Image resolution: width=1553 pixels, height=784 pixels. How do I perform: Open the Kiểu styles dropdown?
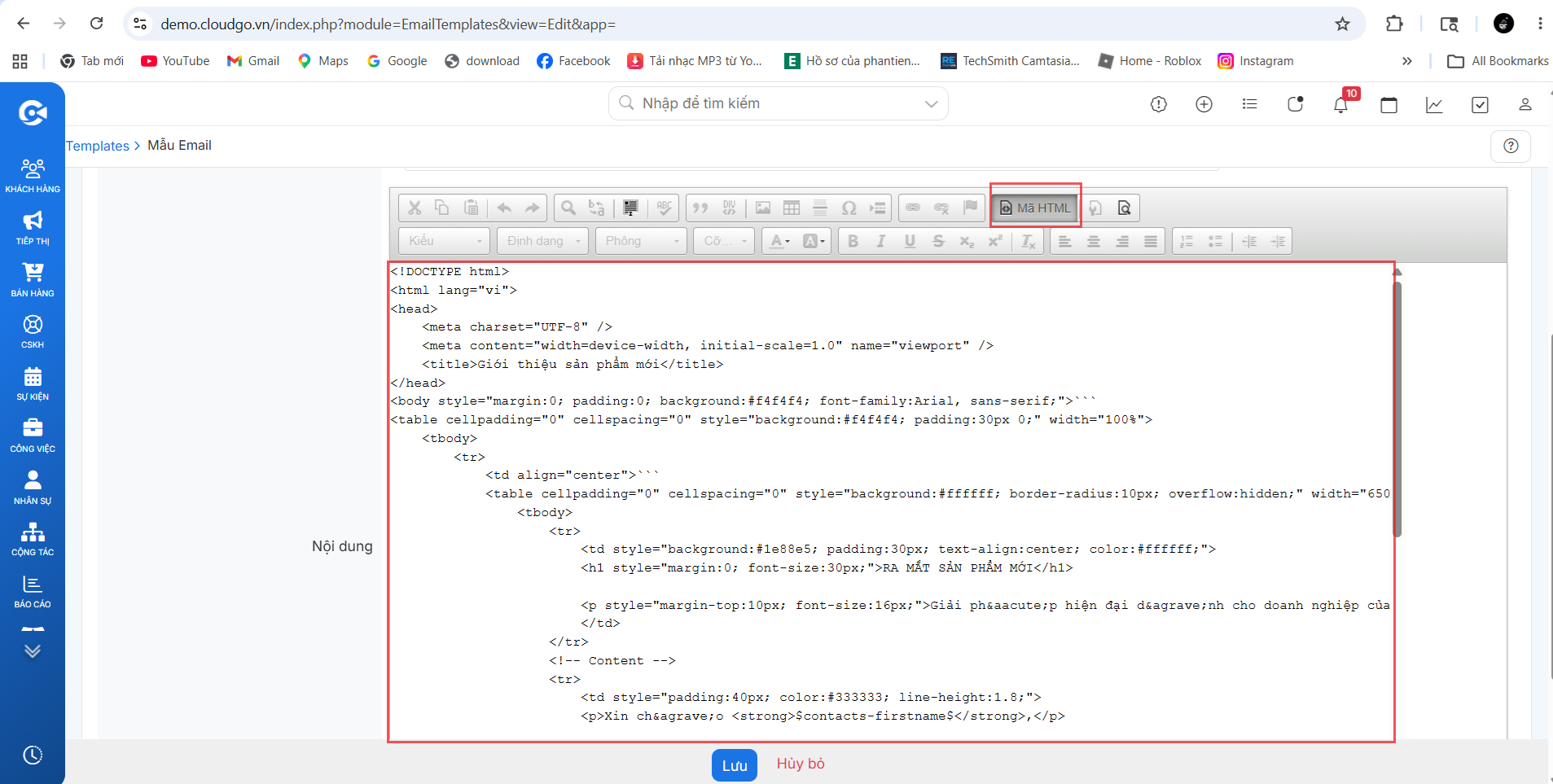click(x=445, y=241)
